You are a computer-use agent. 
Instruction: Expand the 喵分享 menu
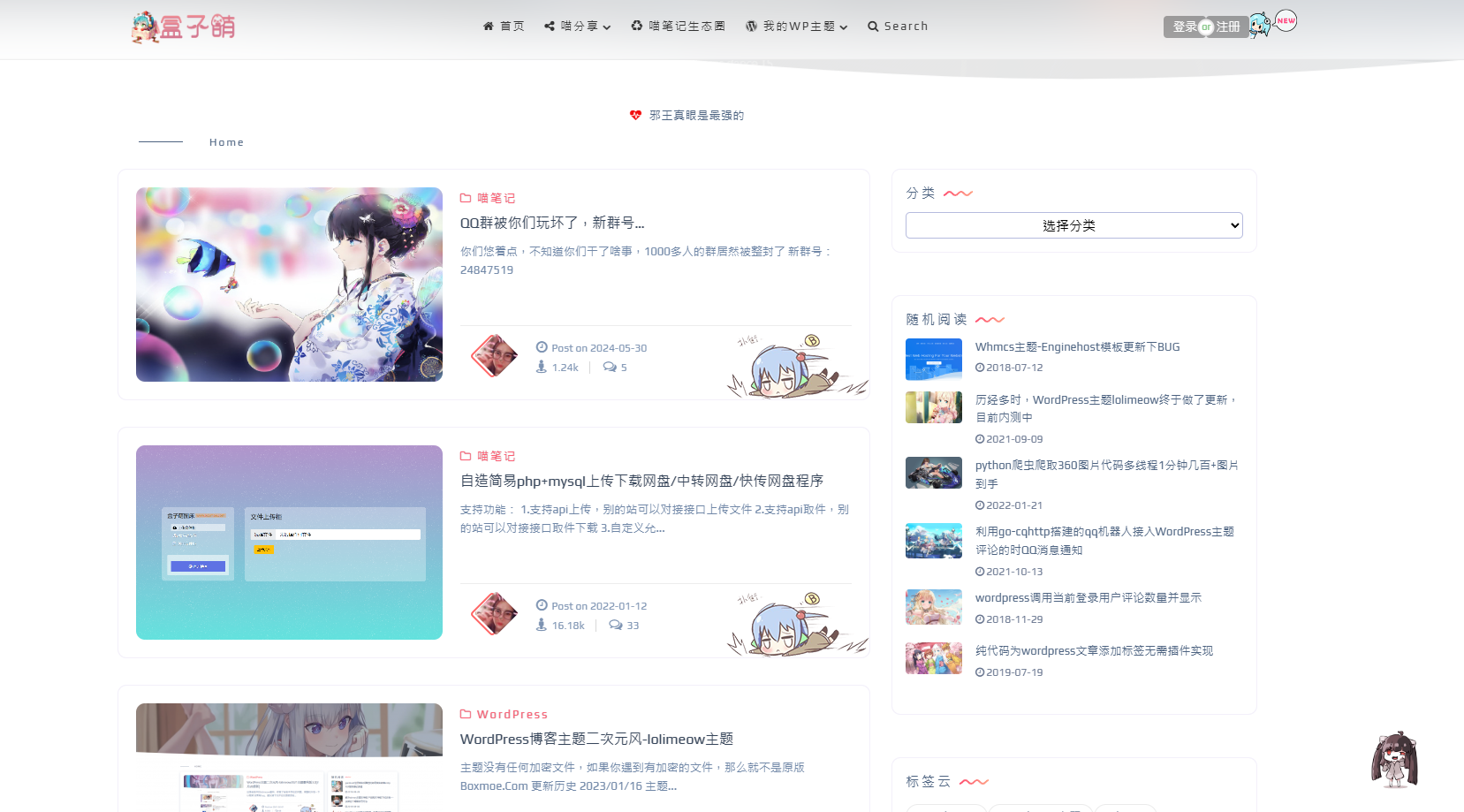[578, 27]
